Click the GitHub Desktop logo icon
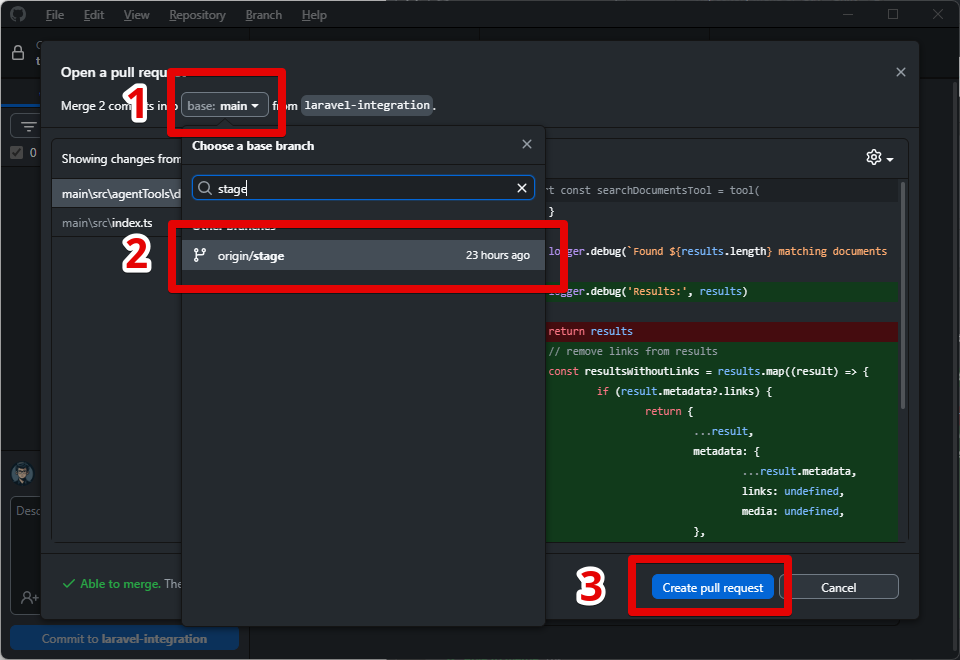The height and width of the screenshot is (660, 960). pyautogui.click(x=17, y=14)
